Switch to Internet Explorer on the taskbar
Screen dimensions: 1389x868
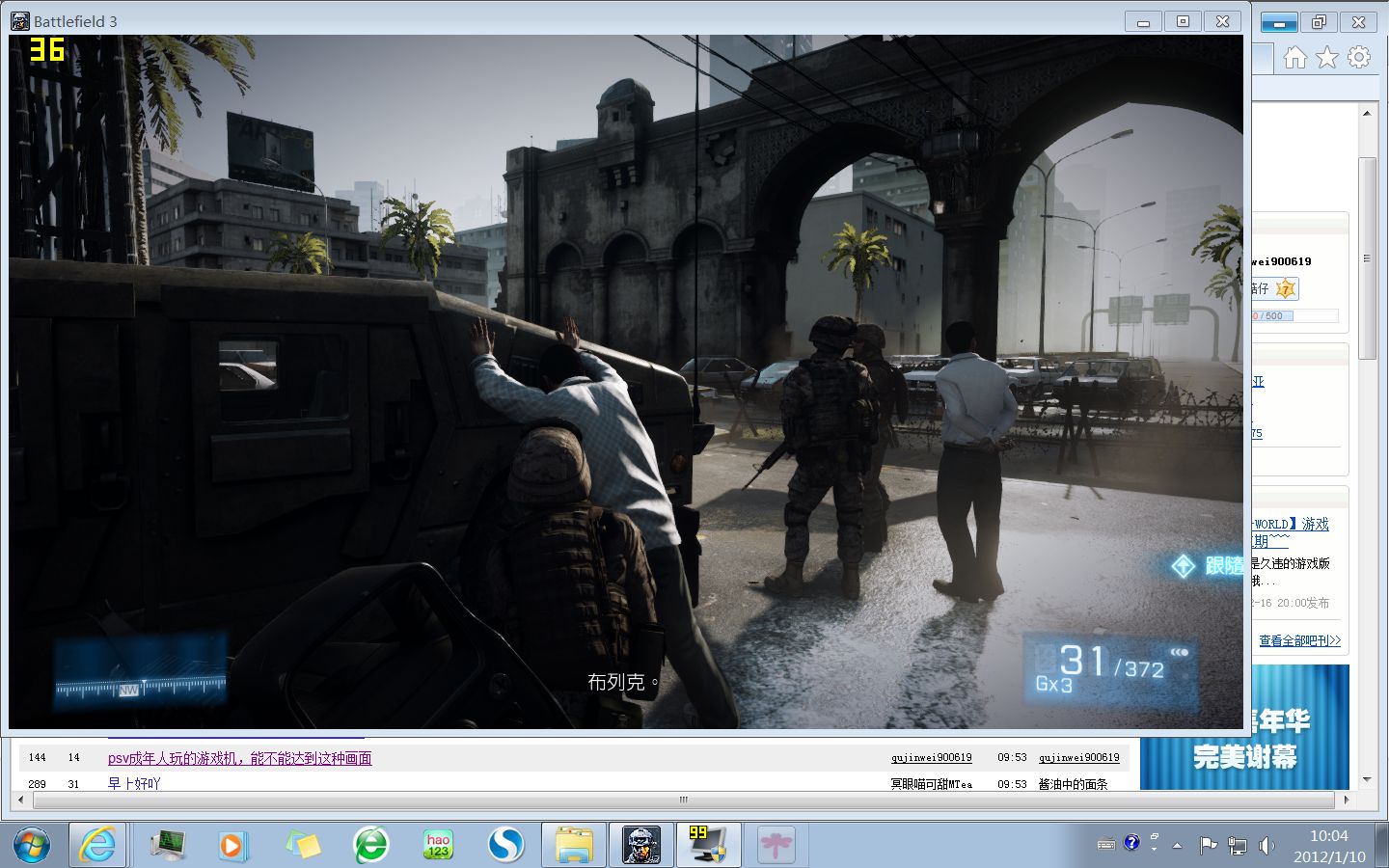tap(97, 845)
